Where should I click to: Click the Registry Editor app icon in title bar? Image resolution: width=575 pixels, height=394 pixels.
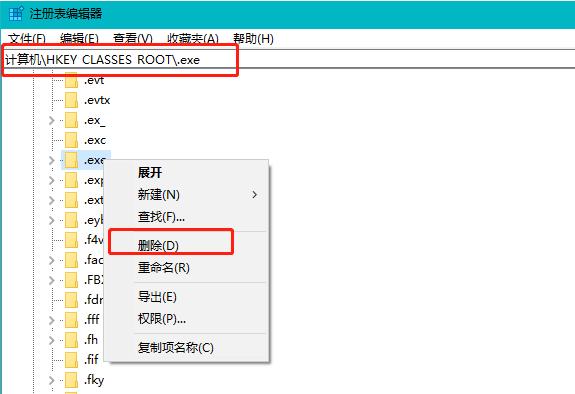(16, 14)
